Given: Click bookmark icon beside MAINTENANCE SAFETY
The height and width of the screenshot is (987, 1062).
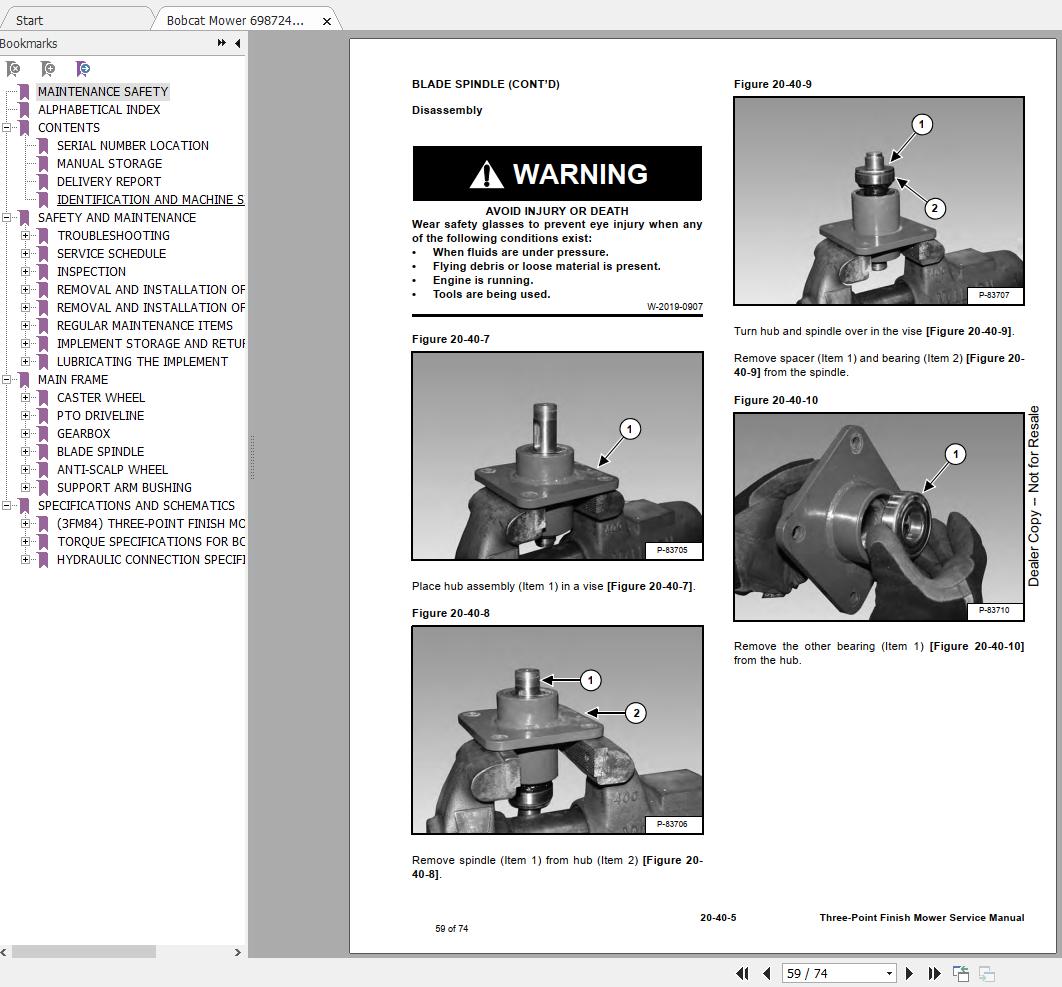Looking at the screenshot, I should pyautogui.click(x=24, y=91).
